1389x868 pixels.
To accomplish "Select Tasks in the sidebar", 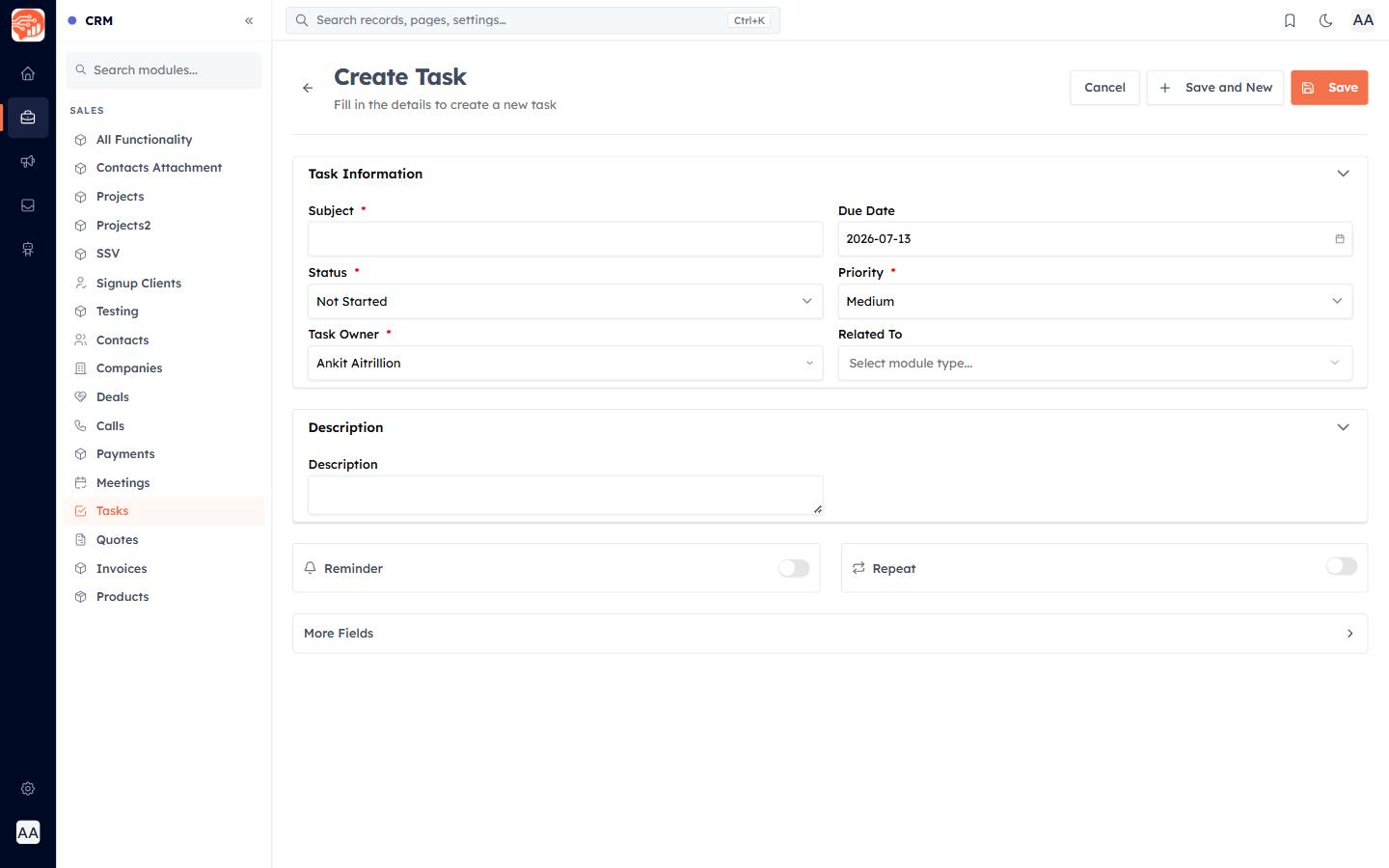I will coord(164,511).
